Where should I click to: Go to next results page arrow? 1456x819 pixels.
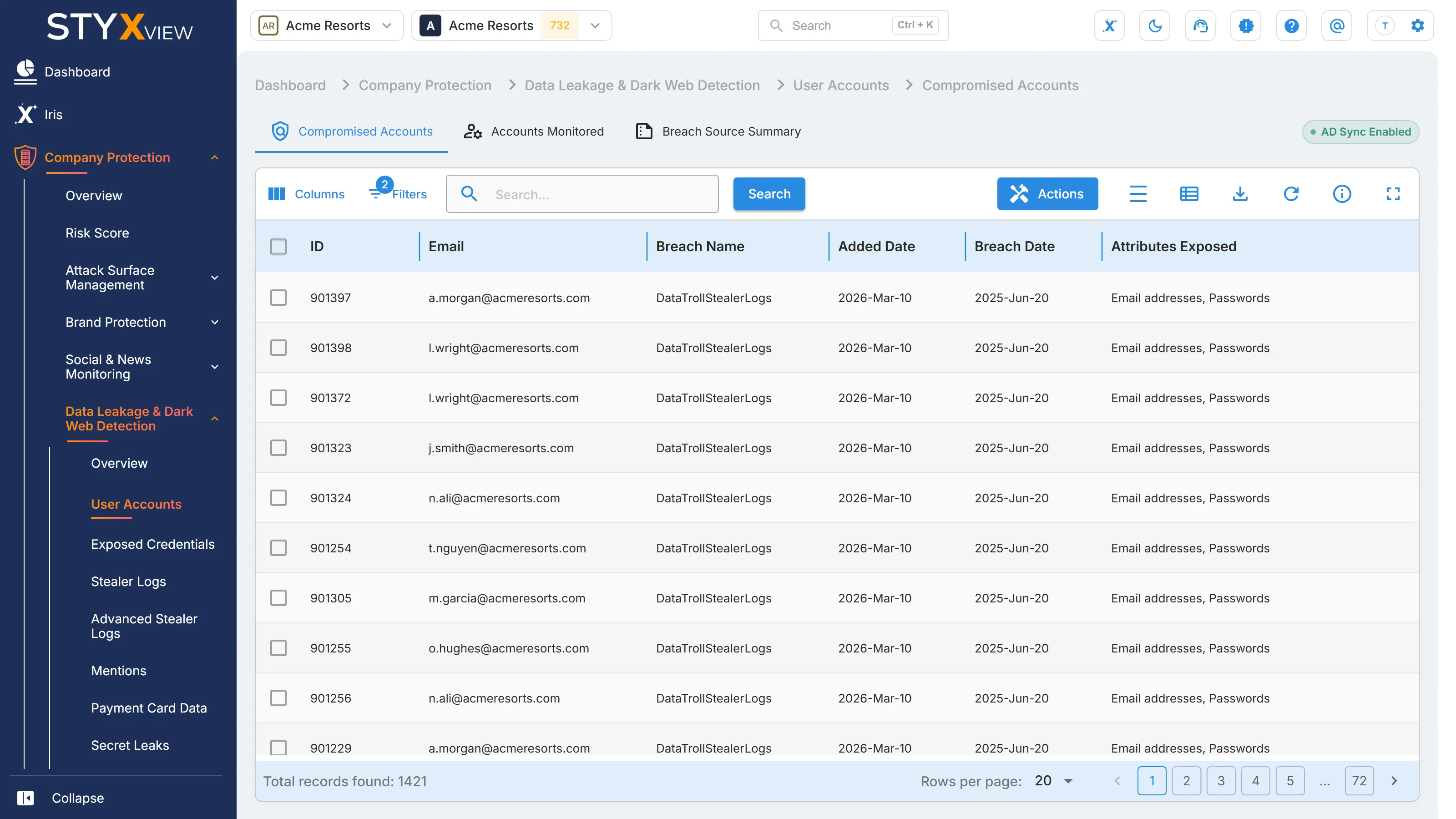(1394, 781)
